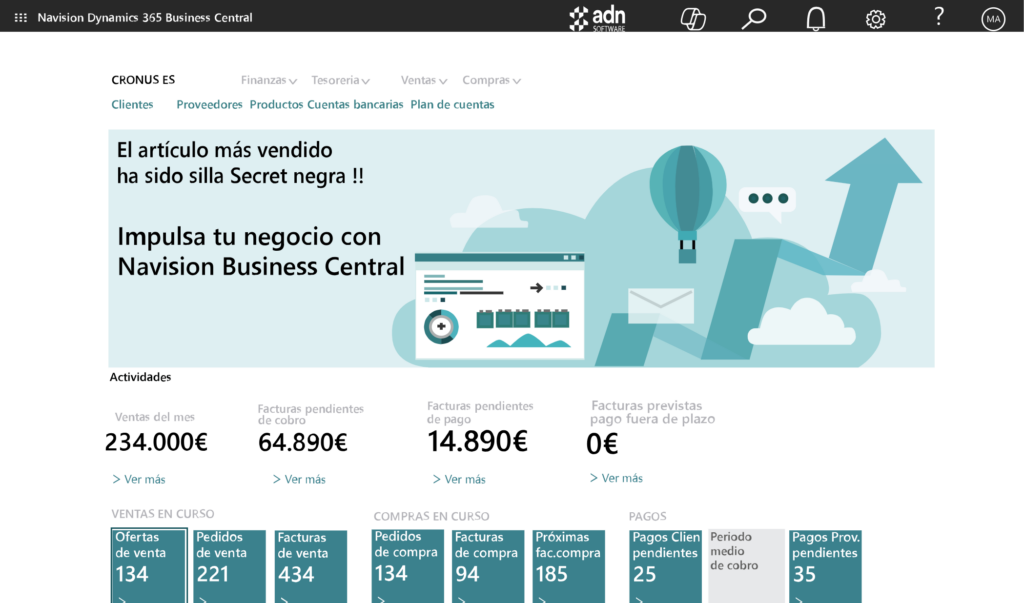Click CRONUS ES company name
1024x603 pixels.
(143, 80)
